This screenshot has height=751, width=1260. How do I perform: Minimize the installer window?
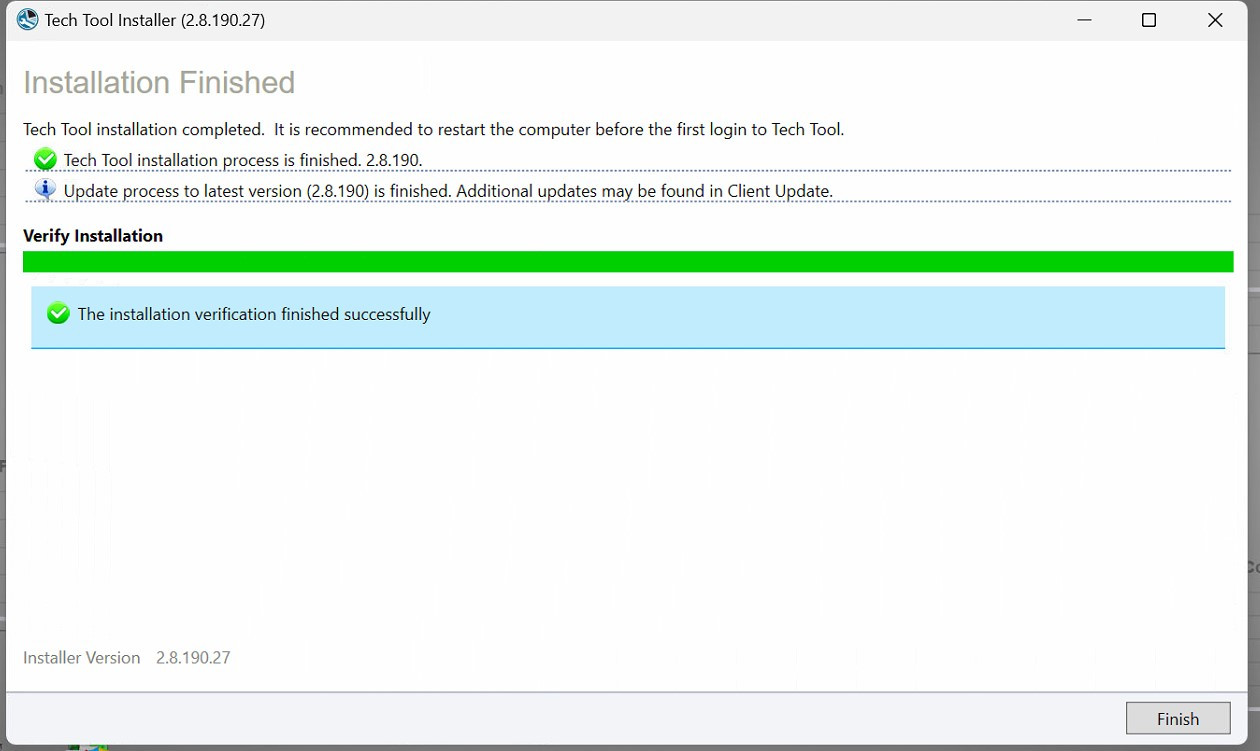click(x=1083, y=20)
